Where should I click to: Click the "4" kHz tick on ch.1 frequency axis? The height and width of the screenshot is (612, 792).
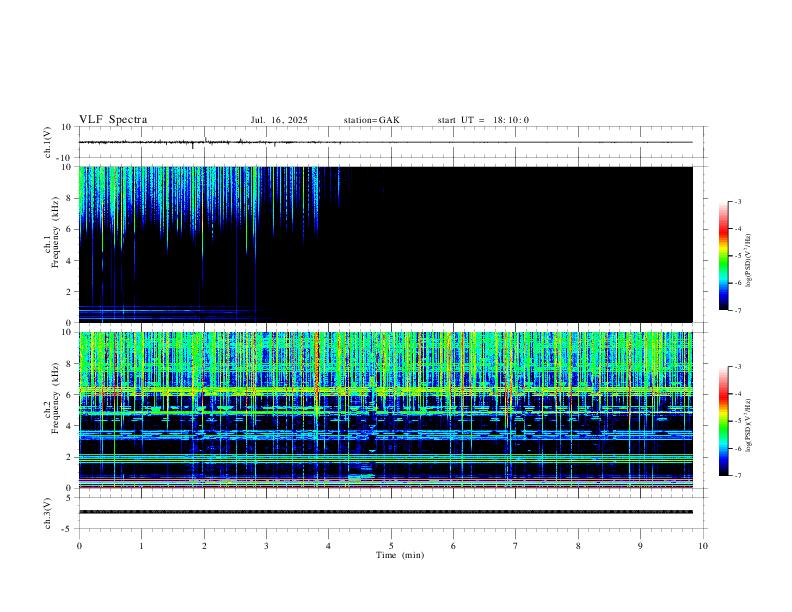69,261
